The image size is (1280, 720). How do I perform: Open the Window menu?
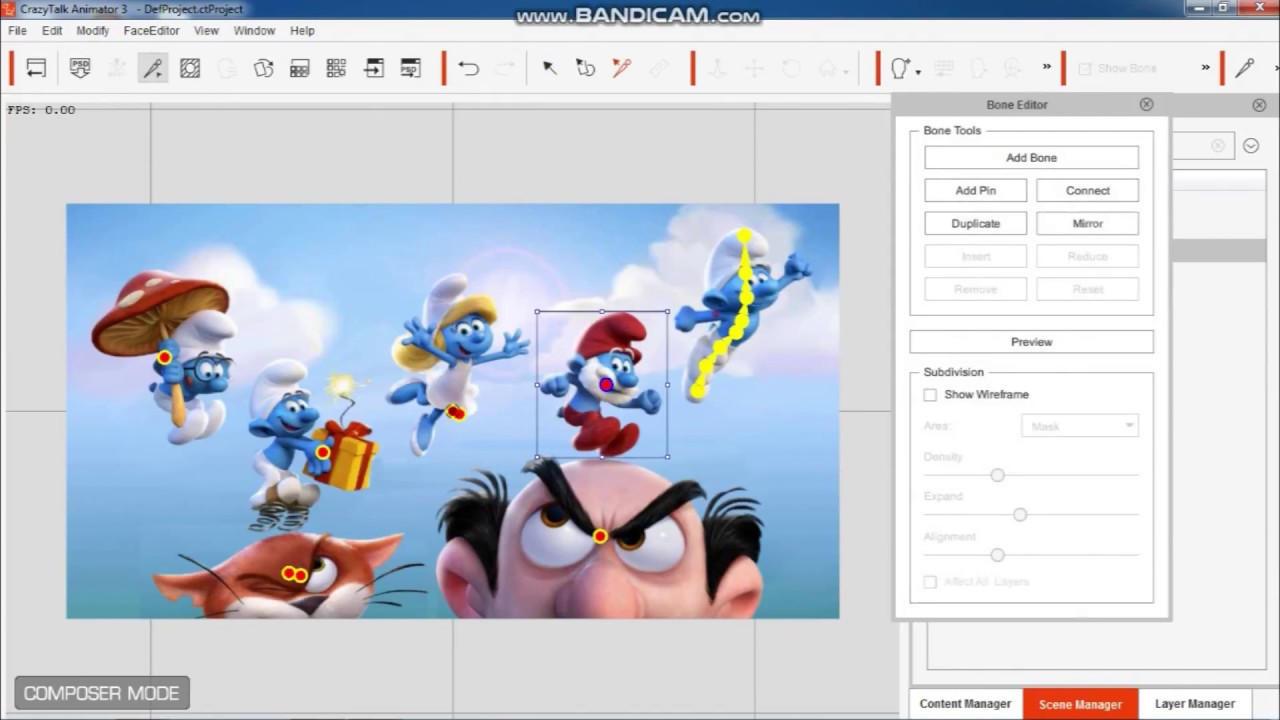point(254,31)
